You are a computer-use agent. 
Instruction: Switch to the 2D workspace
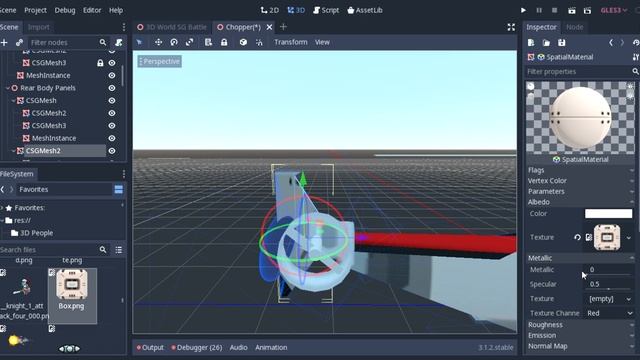[x=270, y=10]
